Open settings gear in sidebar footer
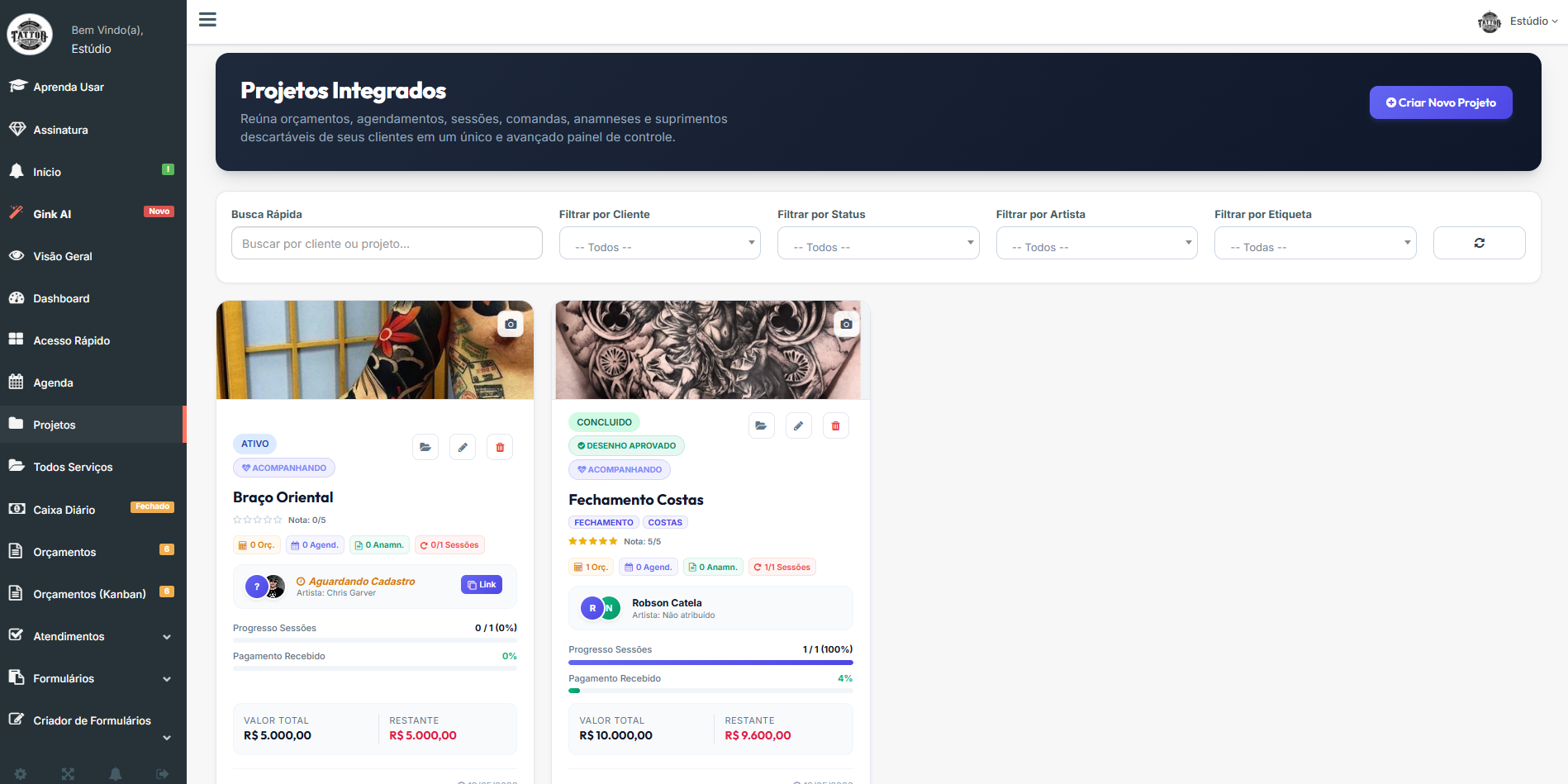This screenshot has height=784, width=1568. [x=21, y=774]
